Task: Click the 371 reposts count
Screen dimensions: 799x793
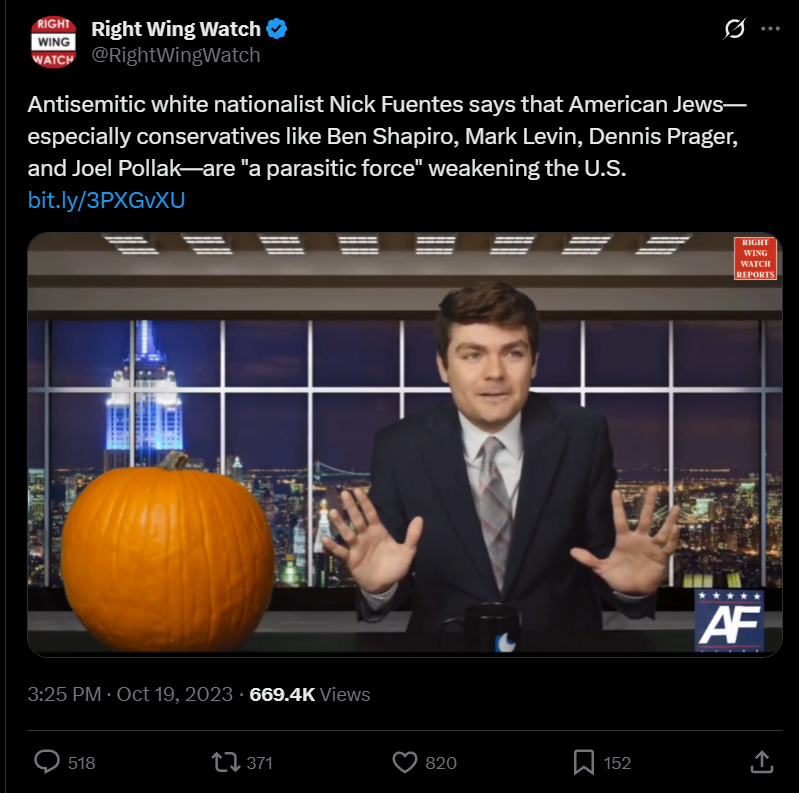Action: (x=259, y=763)
